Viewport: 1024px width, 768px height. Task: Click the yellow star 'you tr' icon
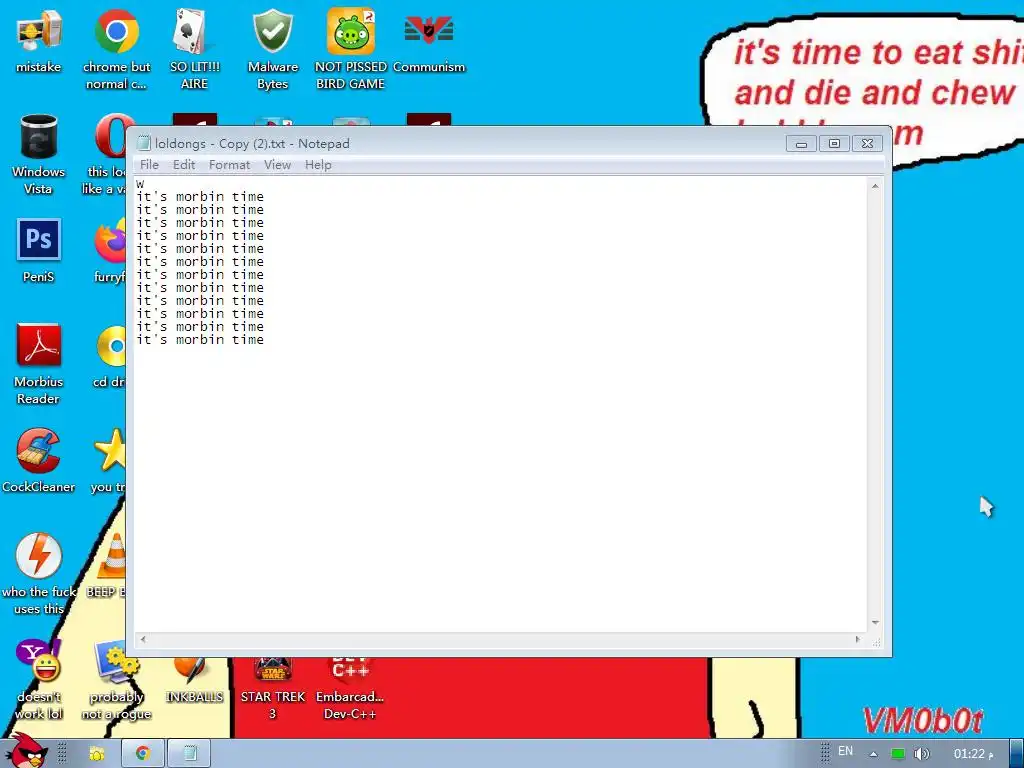[108, 460]
